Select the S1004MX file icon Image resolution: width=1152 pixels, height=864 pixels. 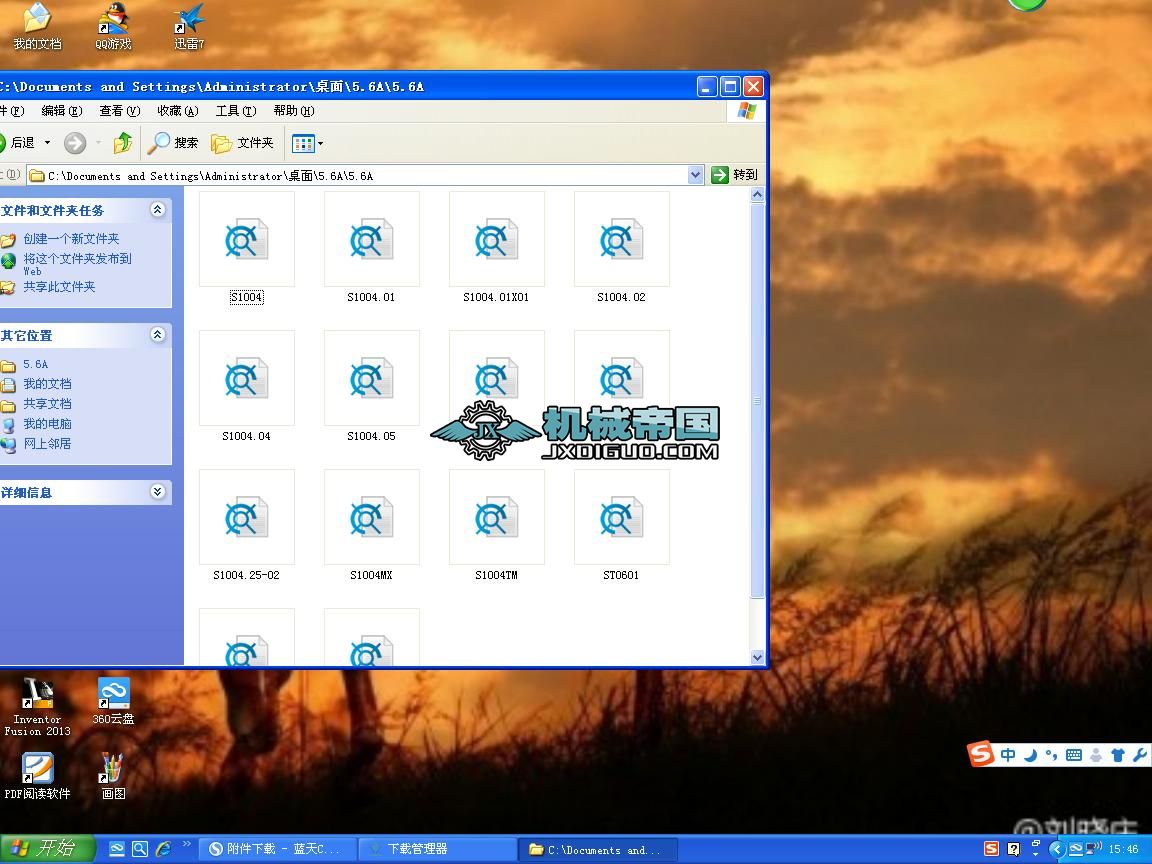coord(372,517)
